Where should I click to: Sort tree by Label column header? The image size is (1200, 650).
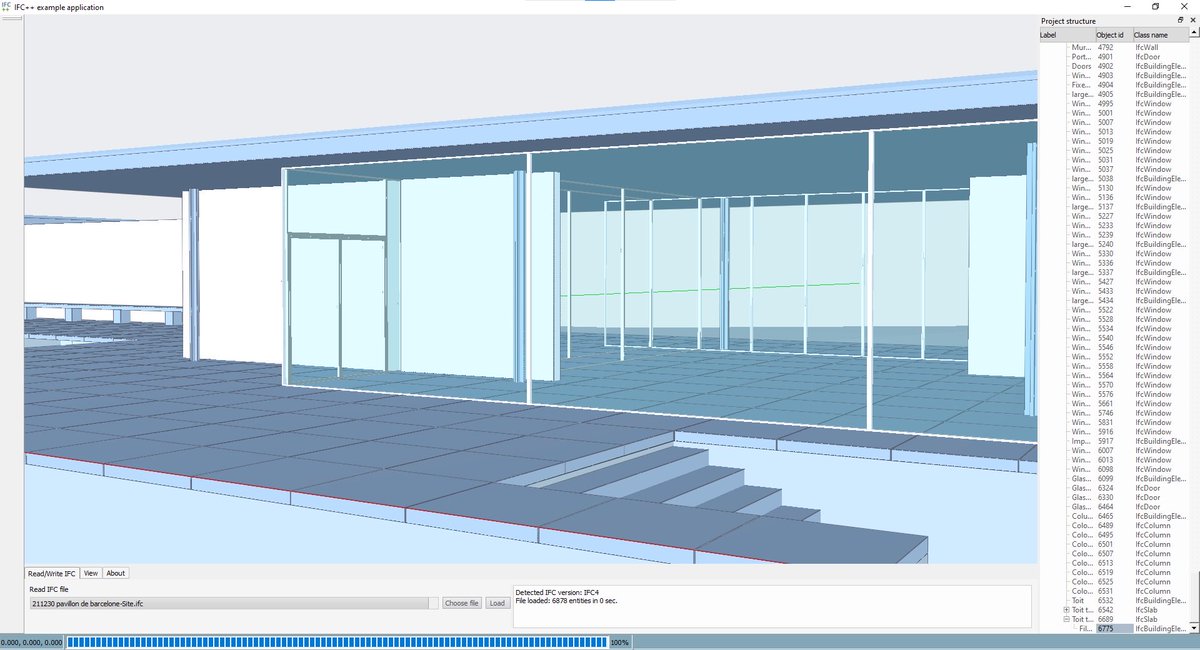coord(1067,35)
